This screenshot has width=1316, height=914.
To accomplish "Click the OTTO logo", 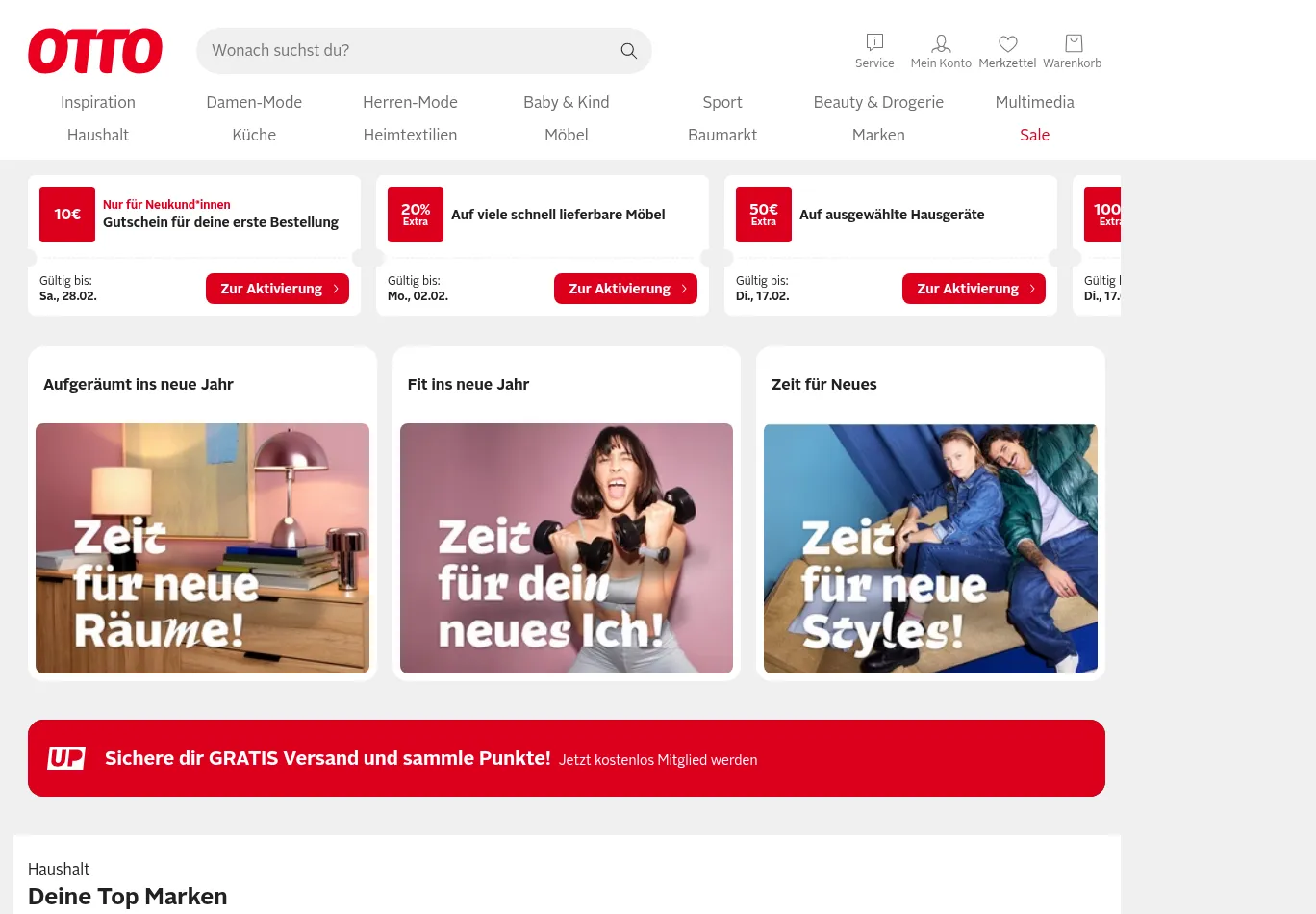I will [x=95, y=51].
